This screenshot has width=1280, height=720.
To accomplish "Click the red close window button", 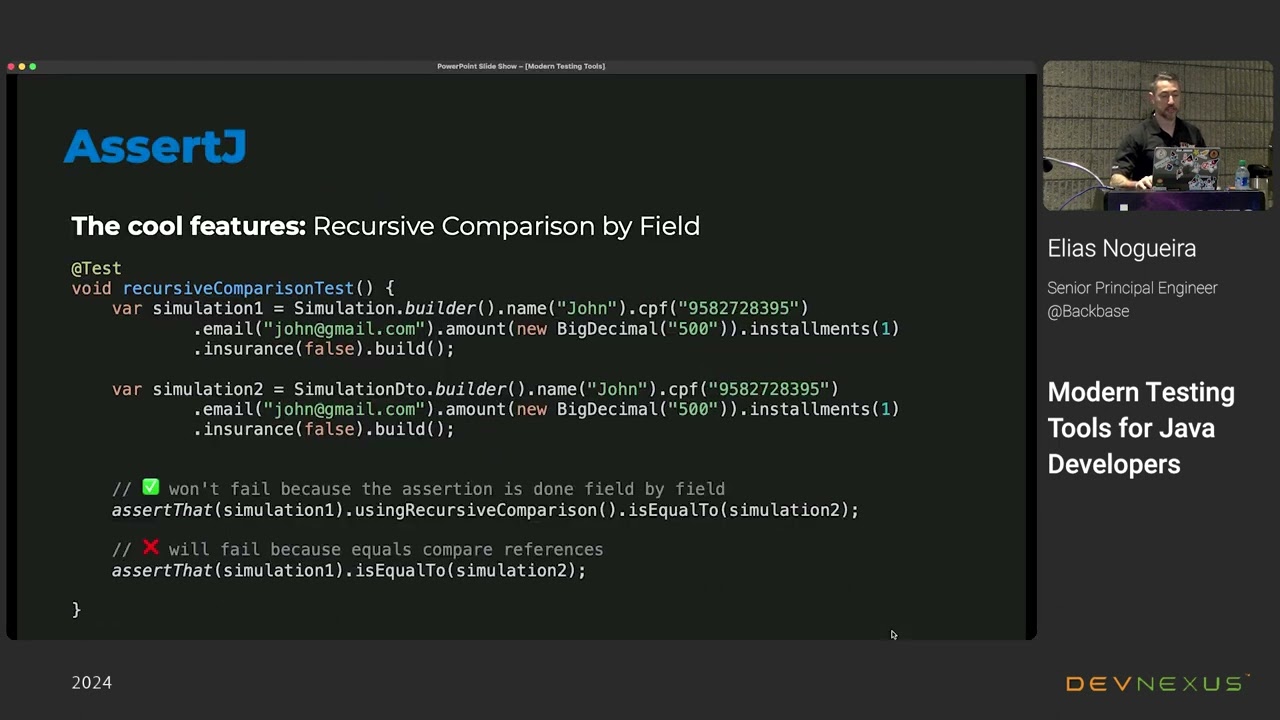I will point(11,66).
